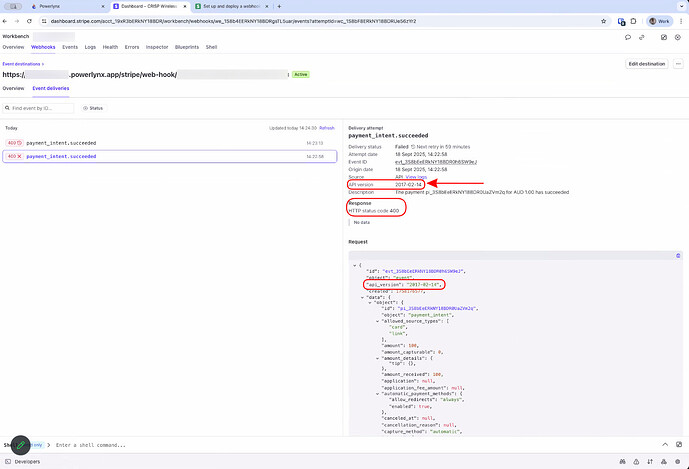This screenshot has height=469, width=689.
Task: Click the browser back arrow
Action: click(x=8, y=20)
